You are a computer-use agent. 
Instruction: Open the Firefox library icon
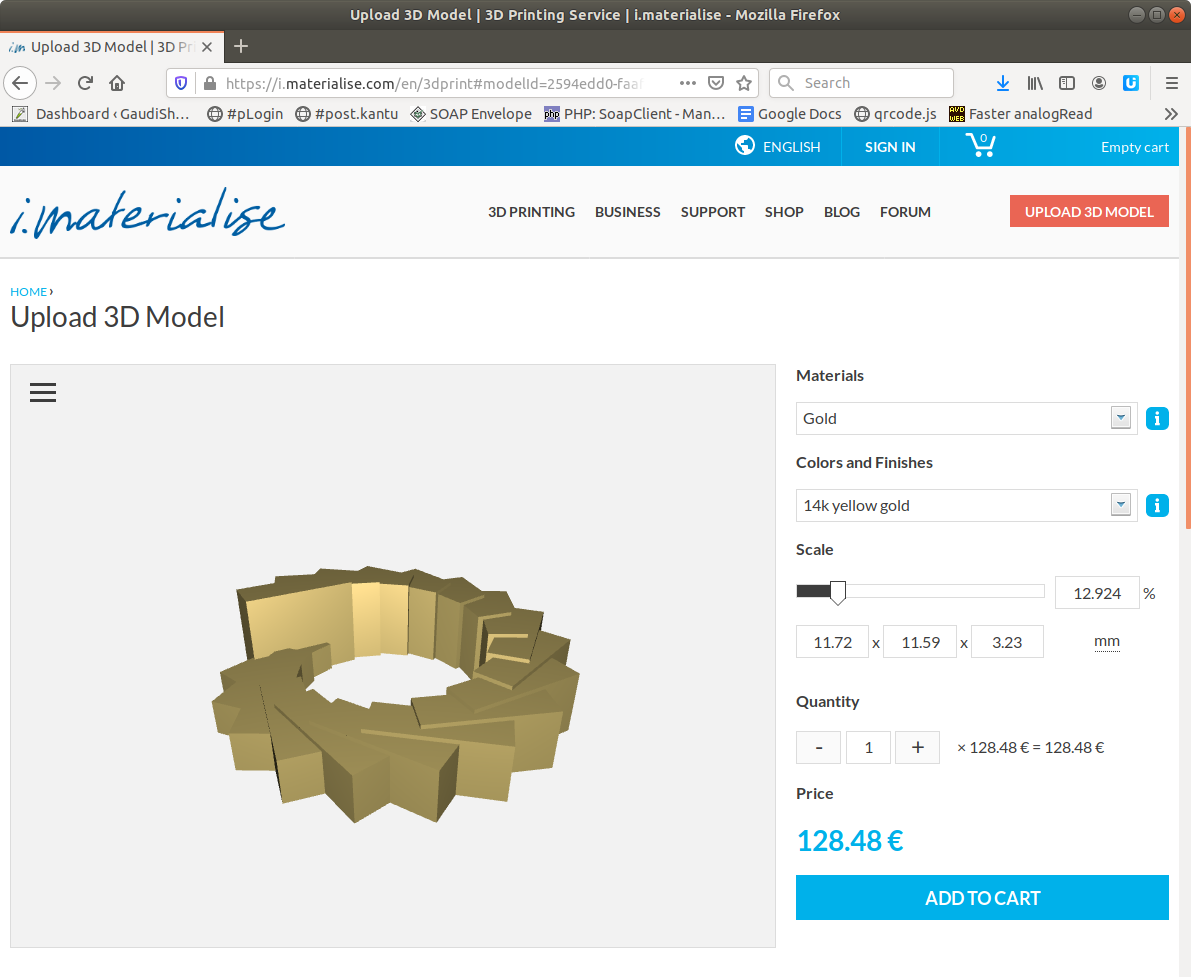[1035, 83]
